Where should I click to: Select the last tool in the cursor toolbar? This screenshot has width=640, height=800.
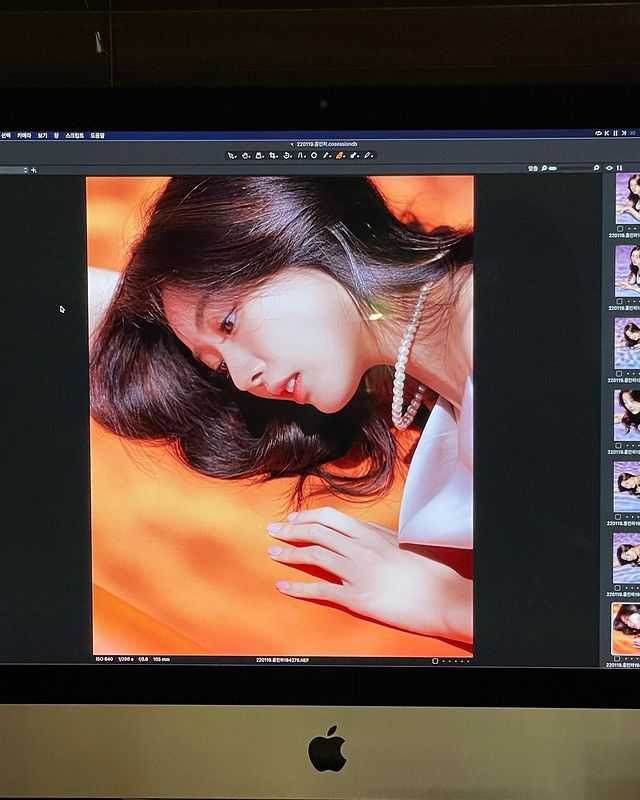(x=367, y=155)
